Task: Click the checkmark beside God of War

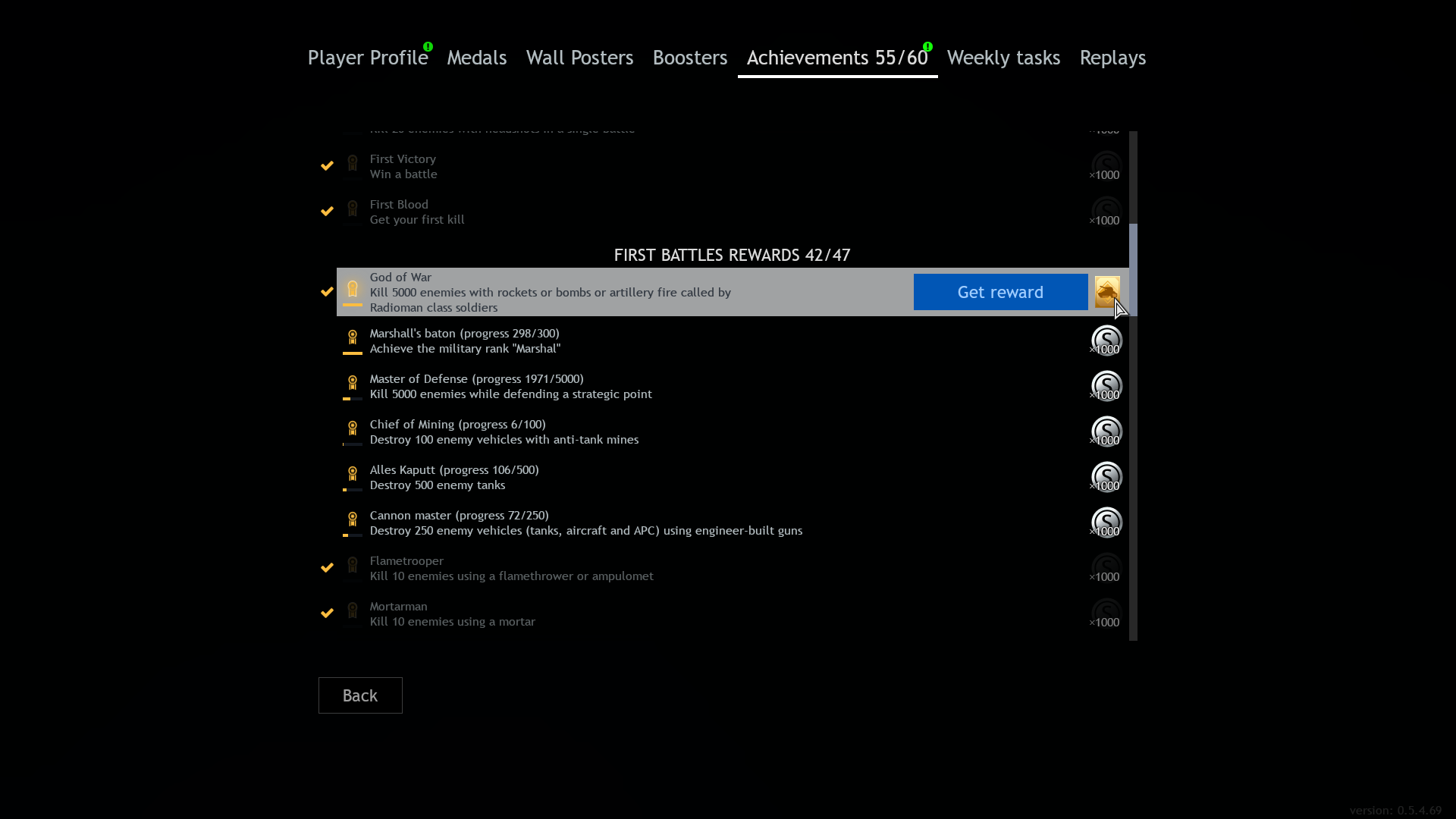Action: click(327, 291)
